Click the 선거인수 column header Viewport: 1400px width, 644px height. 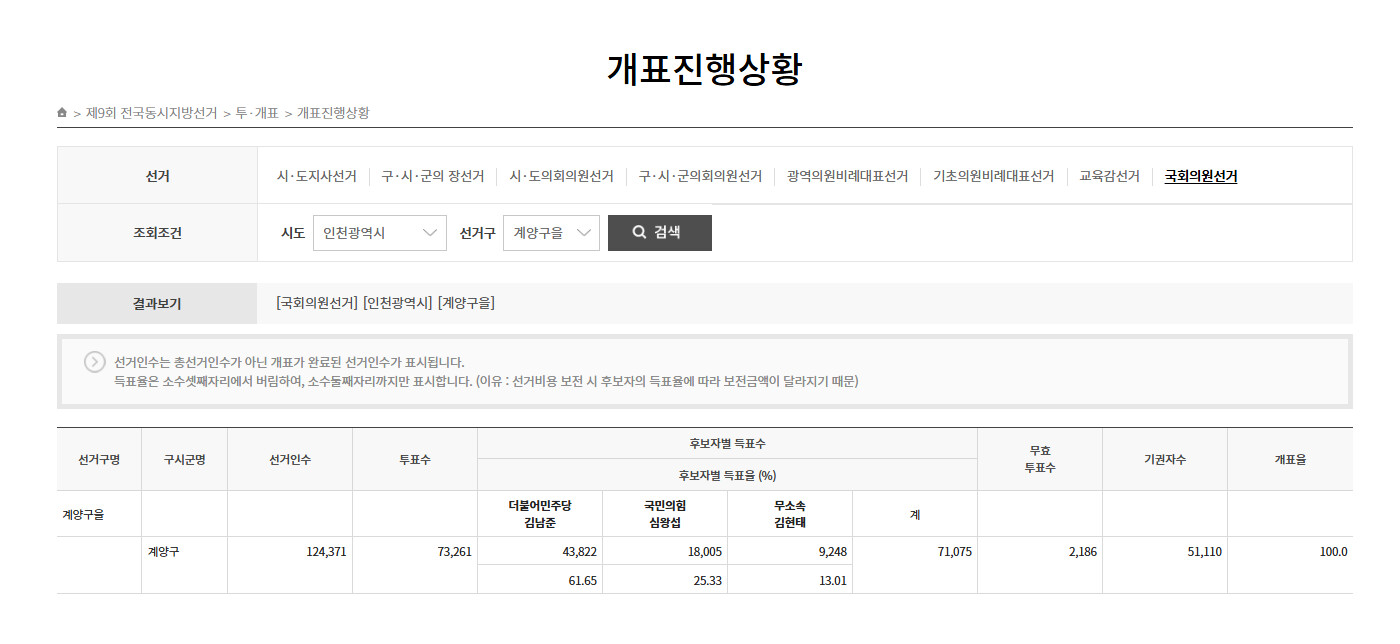coord(290,459)
